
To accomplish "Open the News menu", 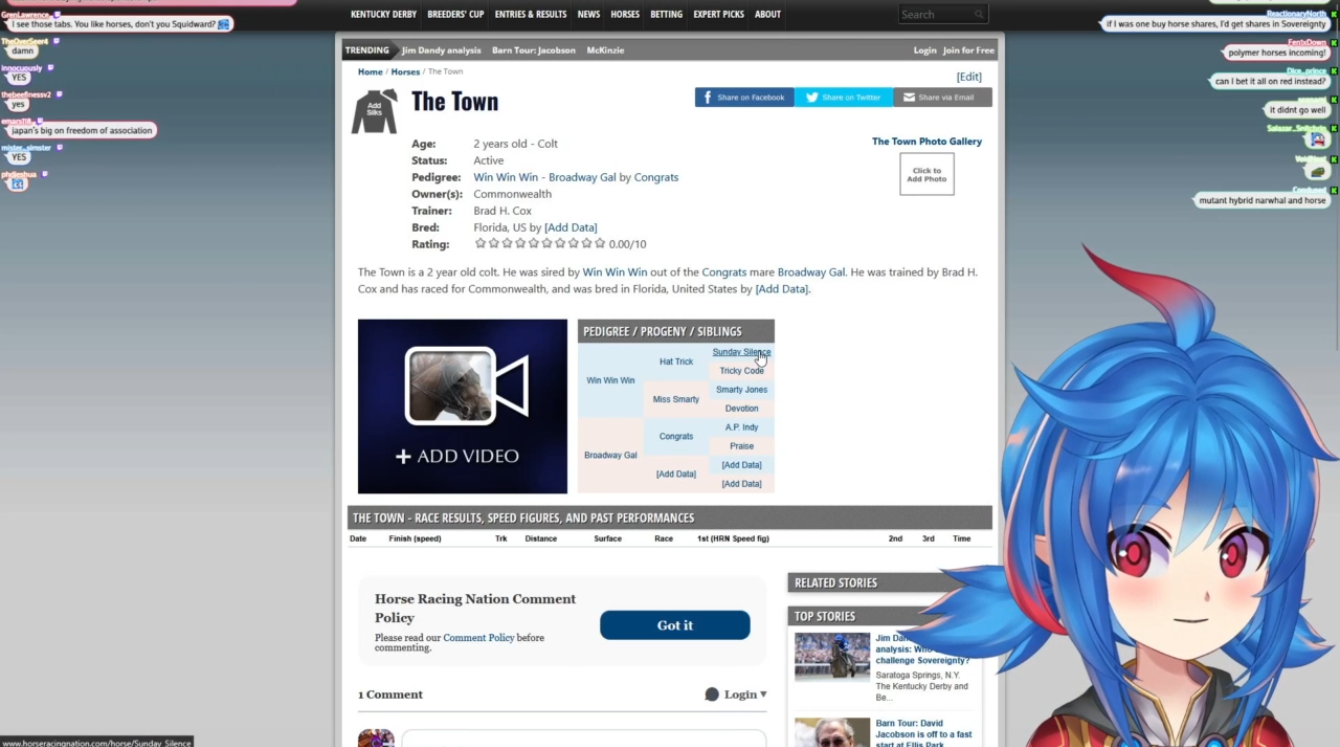I will coord(588,14).
